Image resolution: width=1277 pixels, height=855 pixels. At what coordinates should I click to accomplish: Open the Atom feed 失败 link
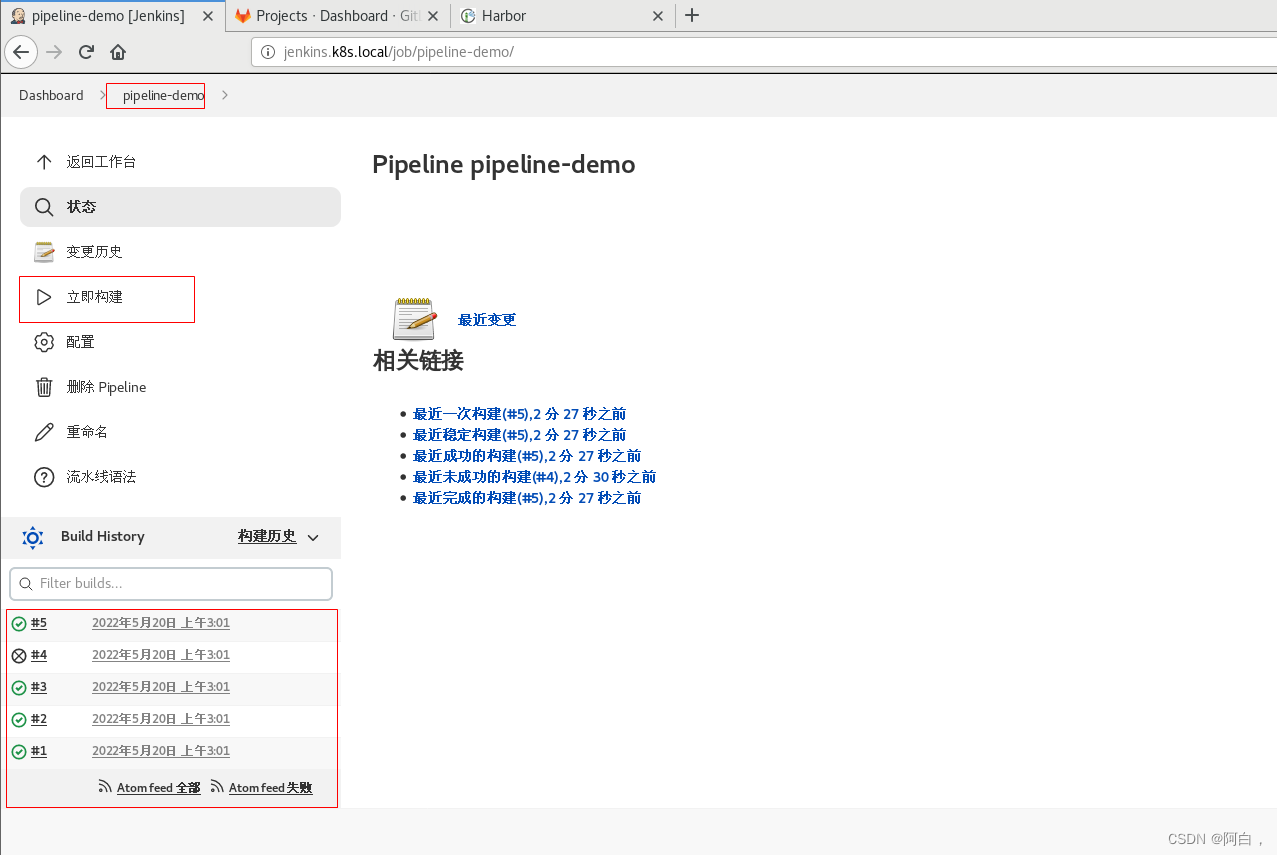270,788
